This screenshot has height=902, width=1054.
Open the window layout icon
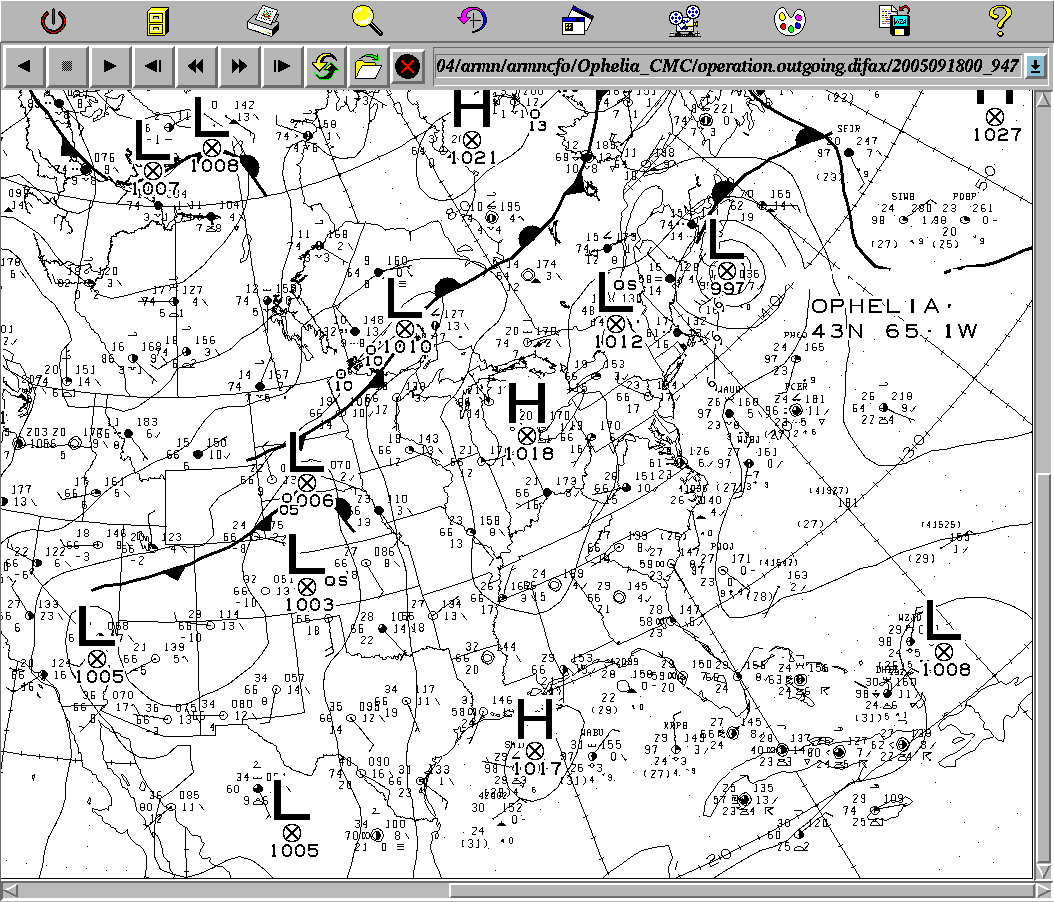pyautogui.click(x=577, y=20)
